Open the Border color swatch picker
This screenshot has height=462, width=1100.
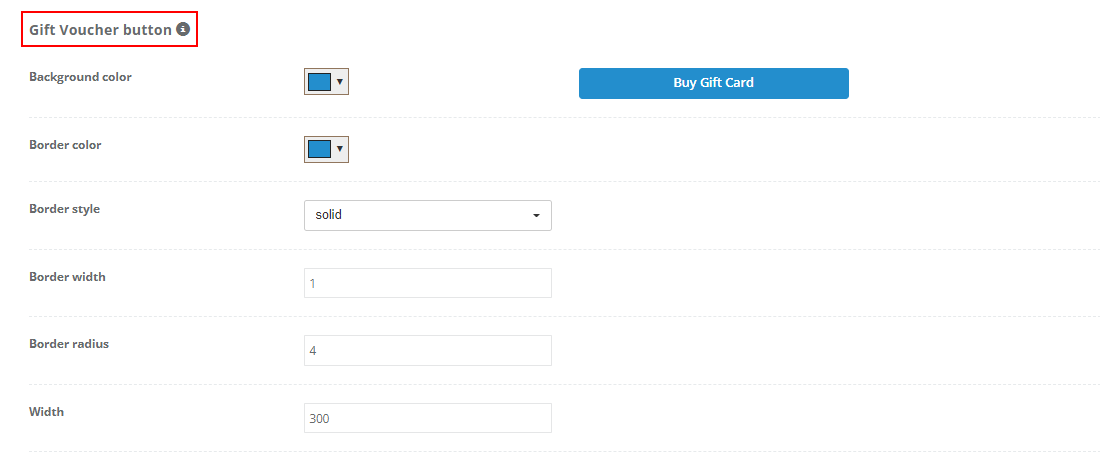pos(320,149)
